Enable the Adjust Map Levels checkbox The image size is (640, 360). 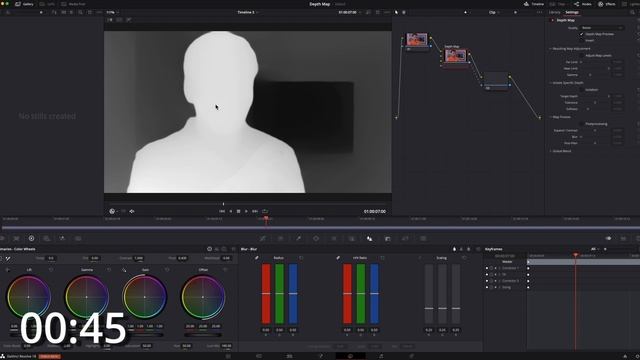[582, 56]
